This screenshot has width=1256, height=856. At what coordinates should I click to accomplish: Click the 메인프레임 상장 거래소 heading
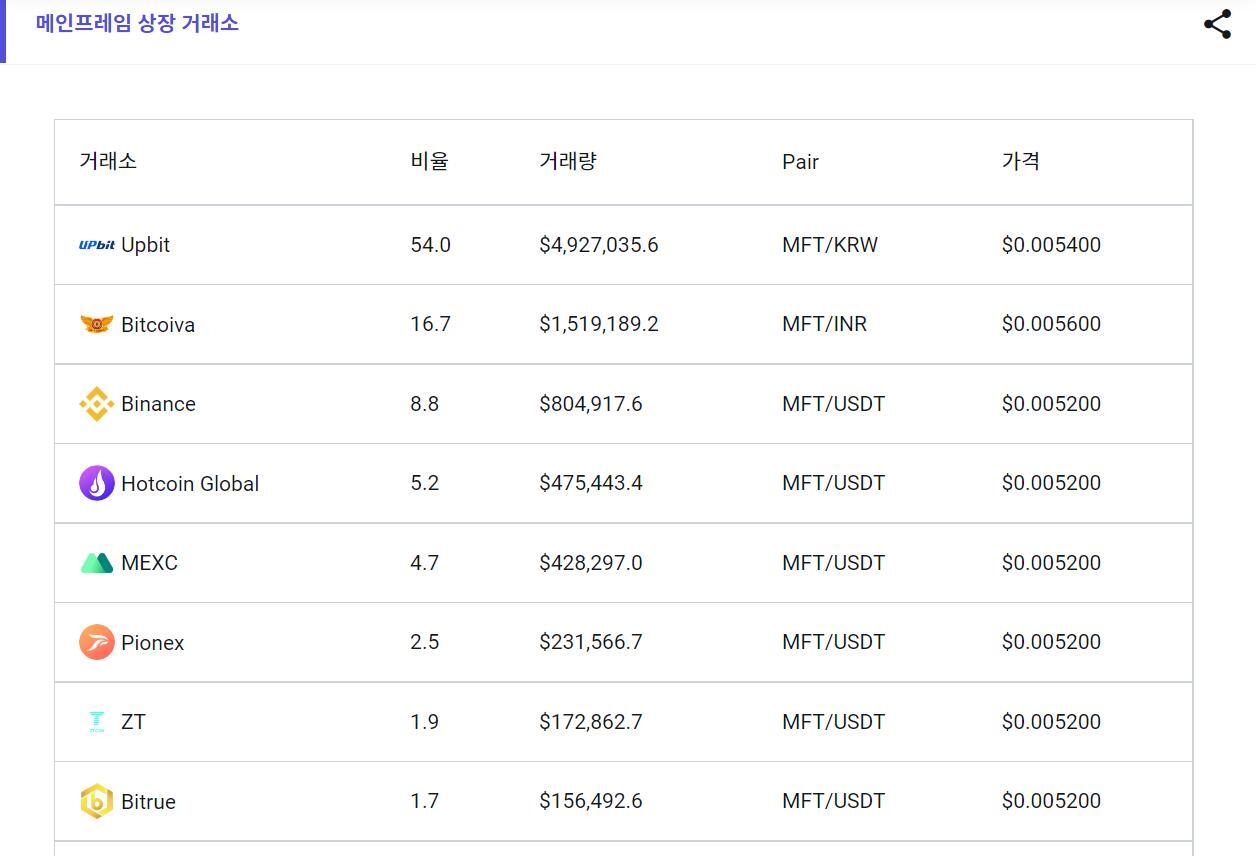137,23
